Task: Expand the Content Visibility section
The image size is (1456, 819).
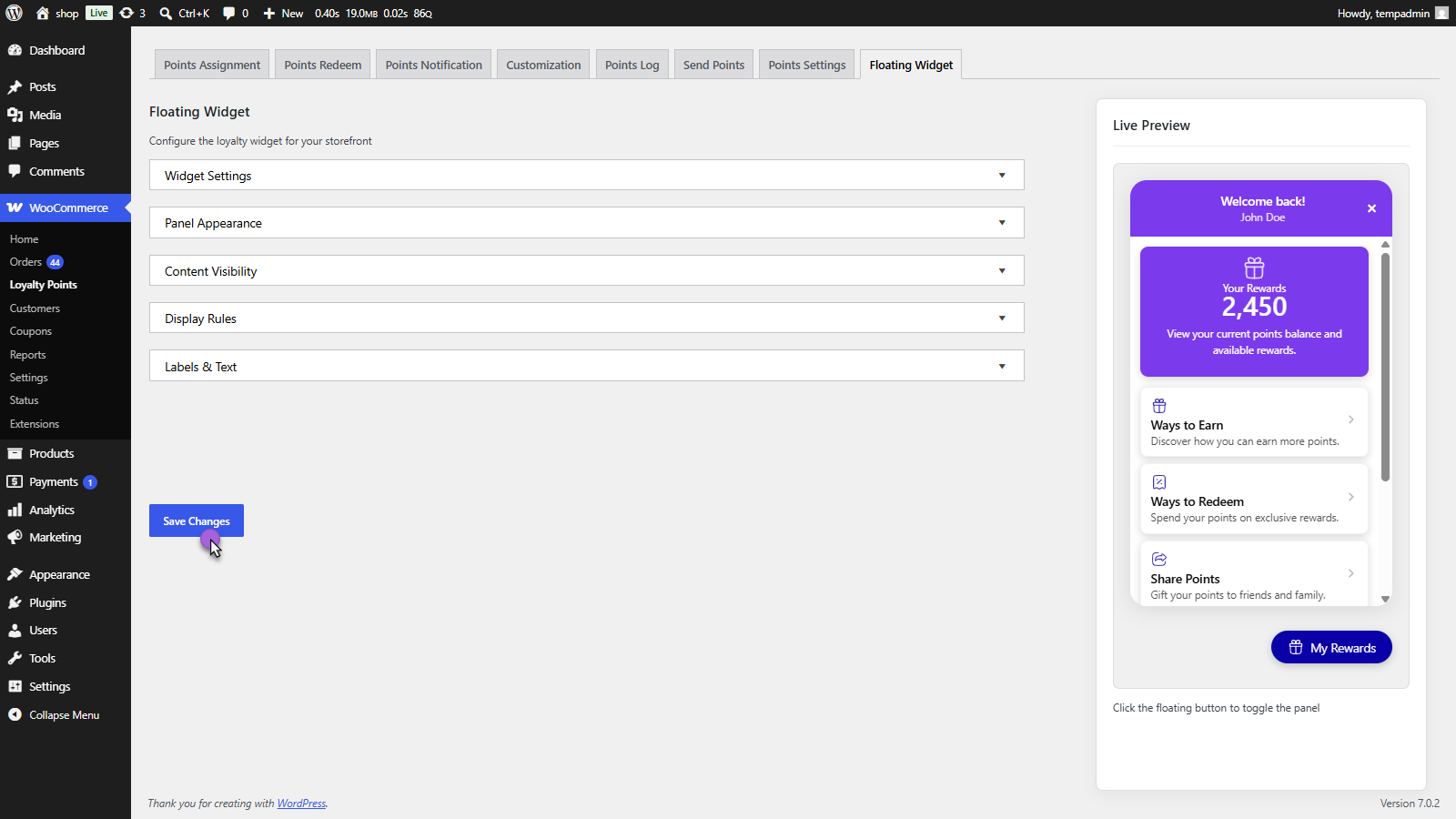Action: [587, 271]
